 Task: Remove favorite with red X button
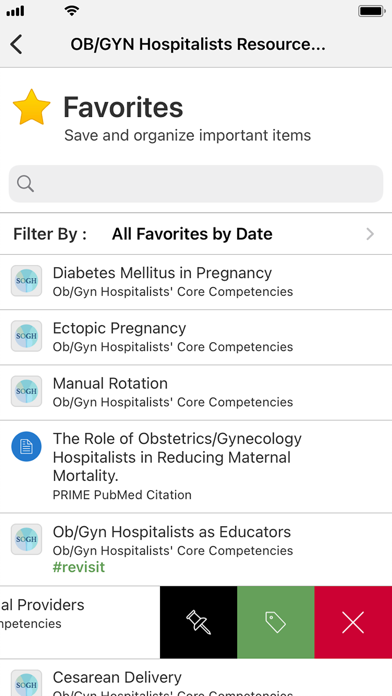[x=353, y=622]
